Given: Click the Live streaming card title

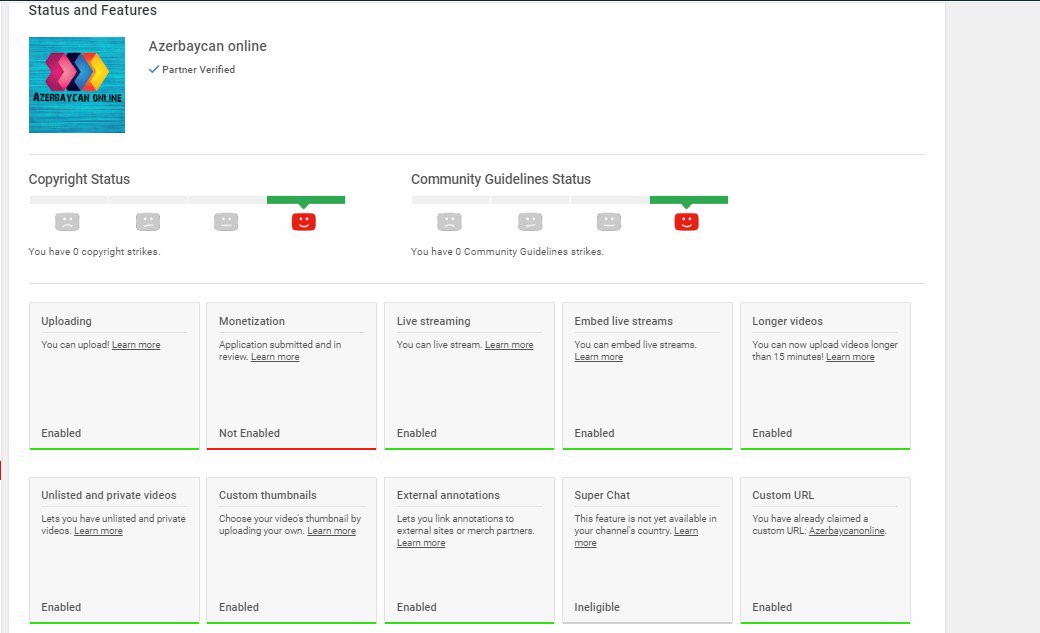Looking at the screenshot, I should 434,321.
